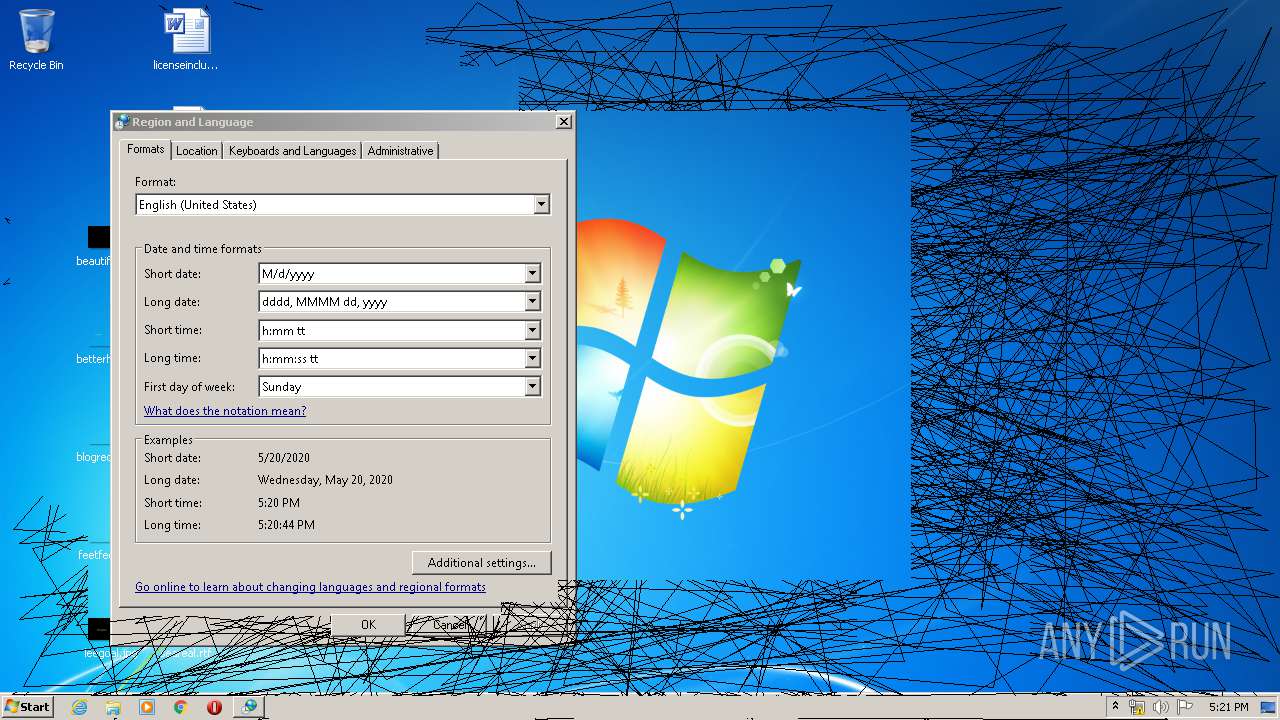Open Opera browser from the taskbar

tap(214, 707)
